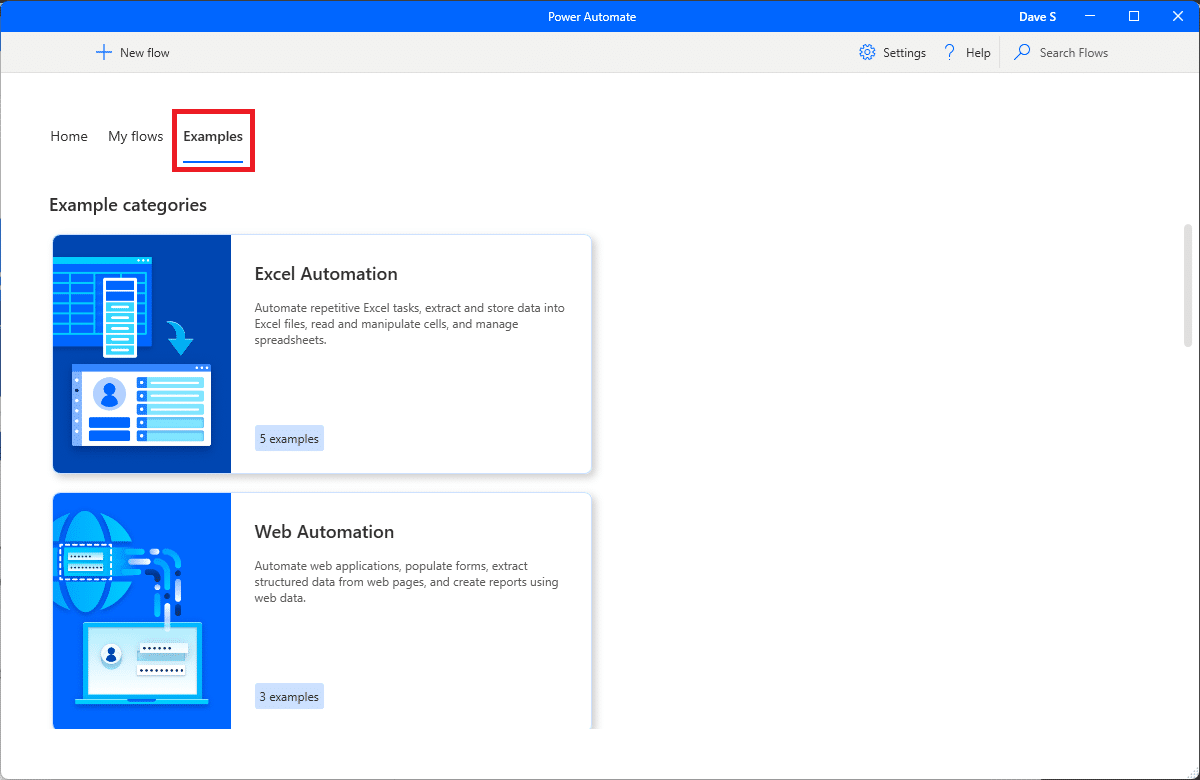Screen dimensions: 1200x780
Task: Open the Power Automate title bar
Action: [x=592, y=16]
